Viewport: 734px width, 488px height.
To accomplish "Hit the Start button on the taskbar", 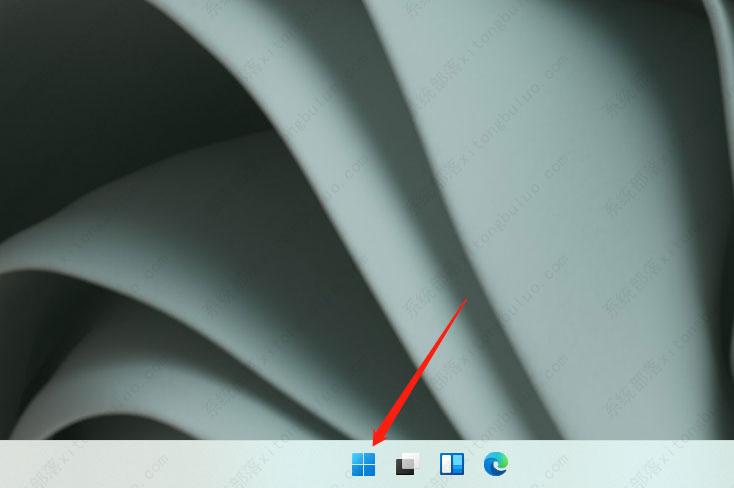I will click(x=363, y=464).
